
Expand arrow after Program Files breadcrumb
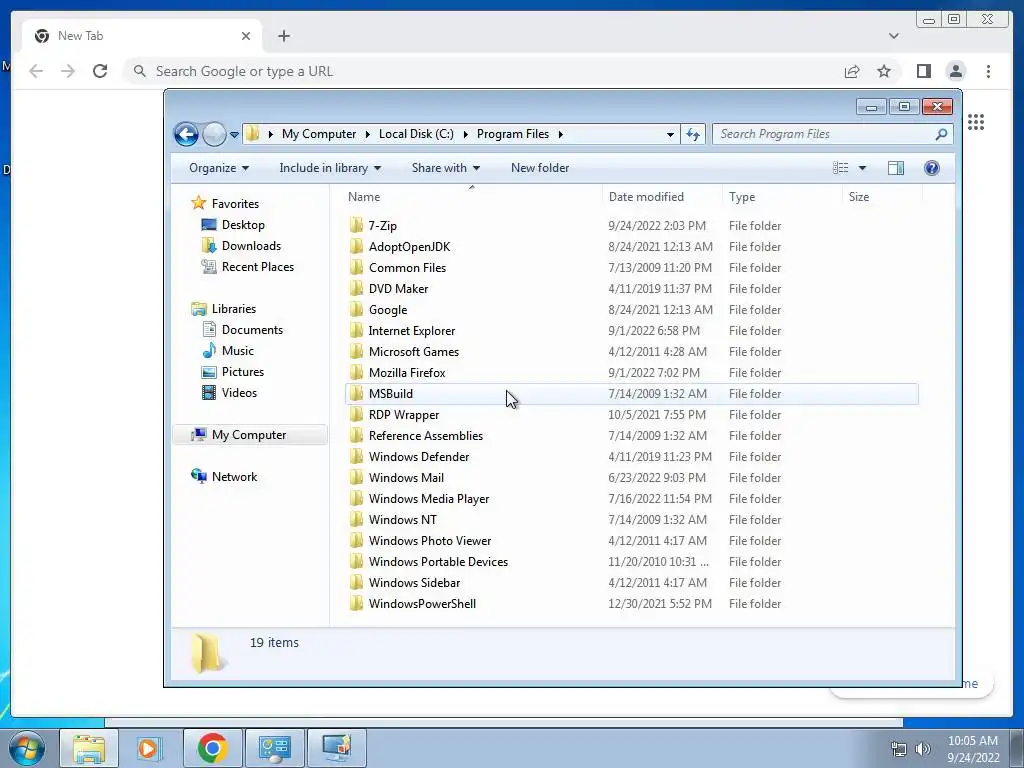560,134
